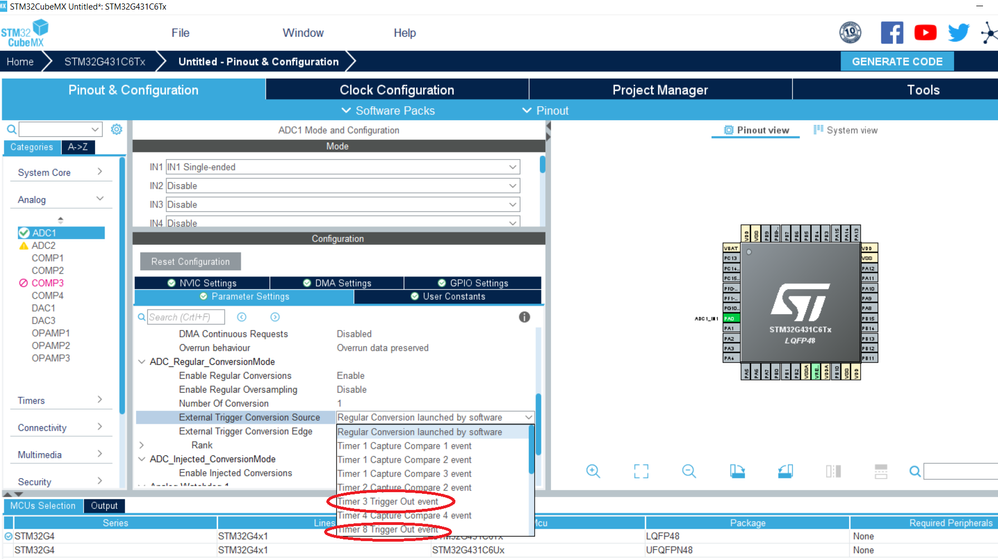Fit chip to view icon
Viewport: 998px width, 559px height.
coord(641,471)
